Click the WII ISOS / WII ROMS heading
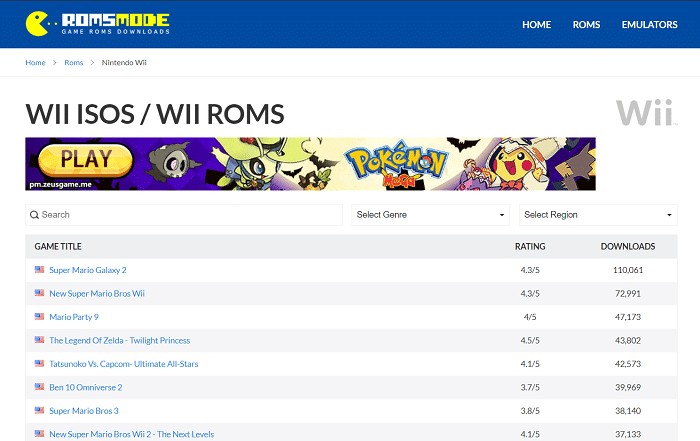Viewport: 700px width, 441px height. click(x=155, y=114)
